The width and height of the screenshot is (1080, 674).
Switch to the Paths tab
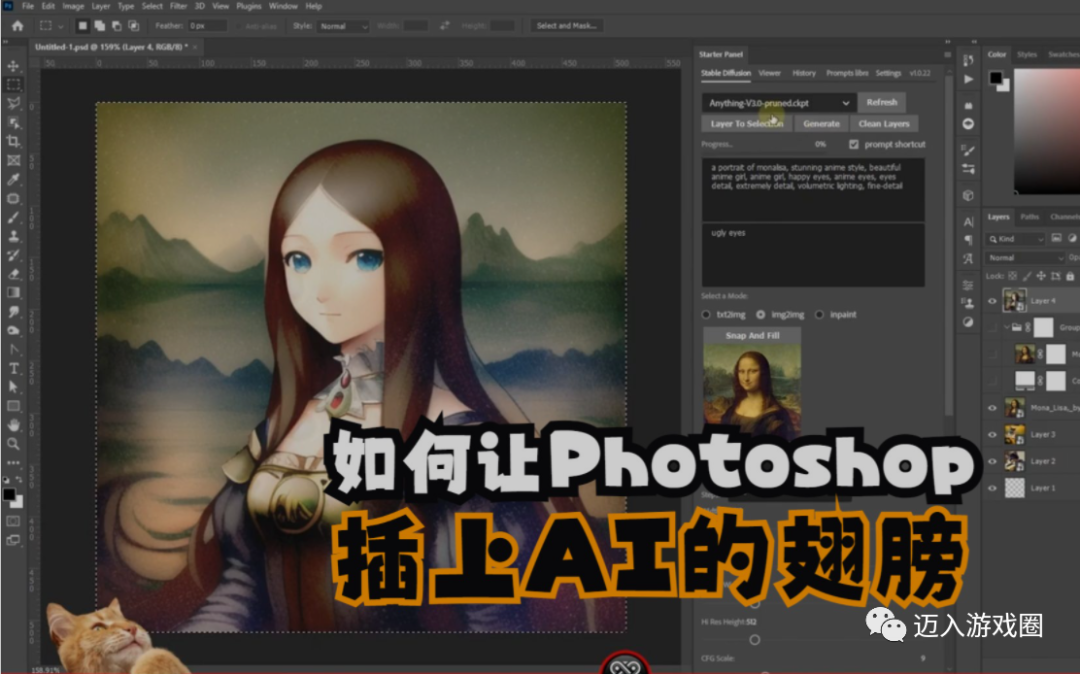pos(1029,217)
